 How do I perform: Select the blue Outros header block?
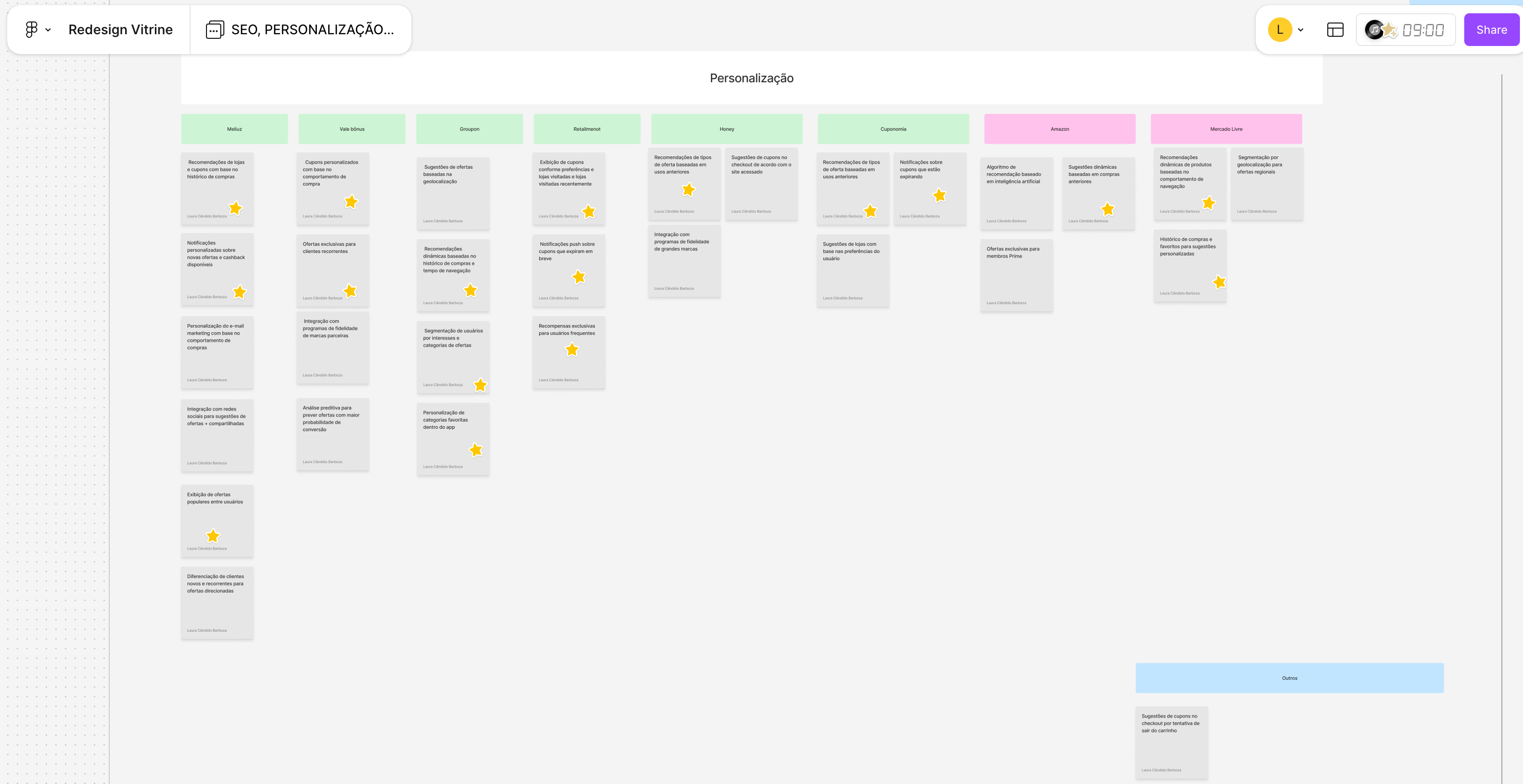click(x=1289, y=678)
